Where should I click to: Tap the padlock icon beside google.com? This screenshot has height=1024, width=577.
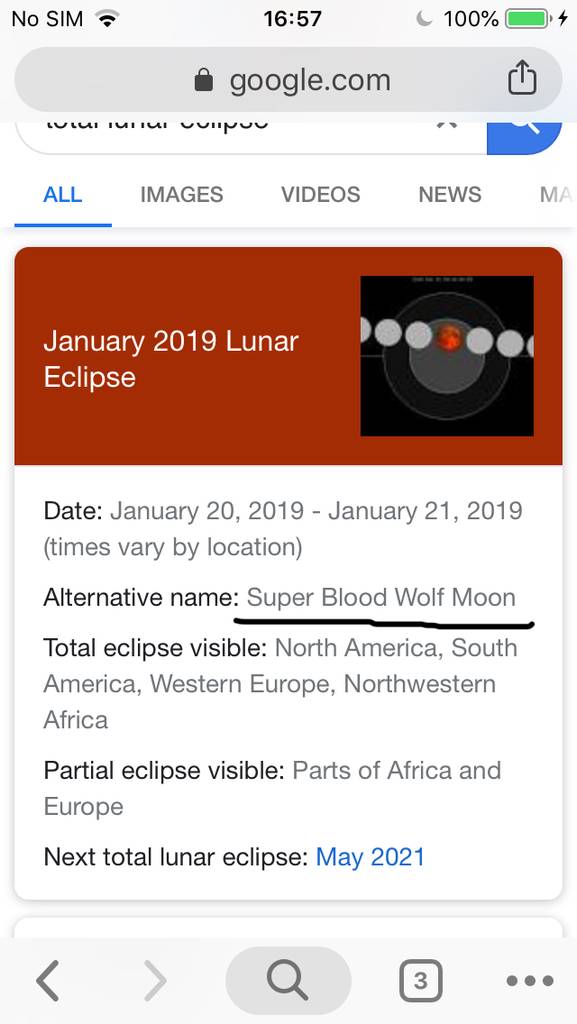[204, 81]
